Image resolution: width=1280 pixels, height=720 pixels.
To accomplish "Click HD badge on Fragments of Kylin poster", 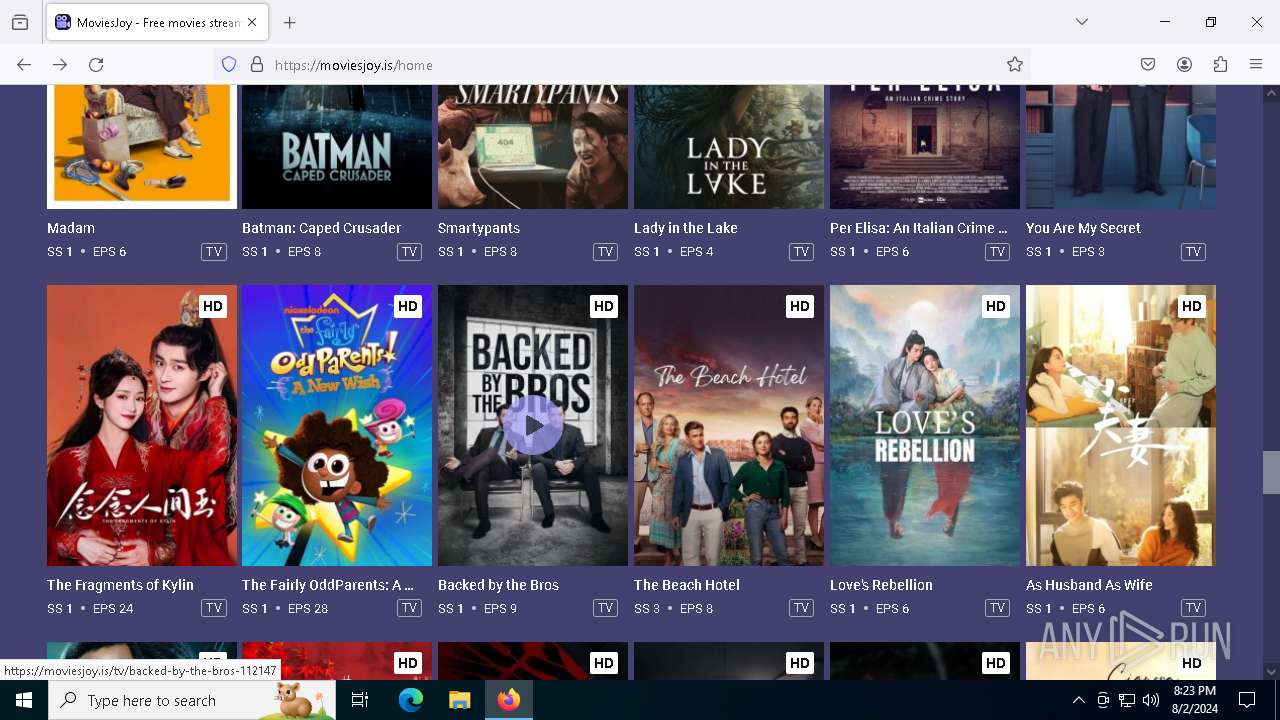I will pyautogui.click(x=212, y=306).
